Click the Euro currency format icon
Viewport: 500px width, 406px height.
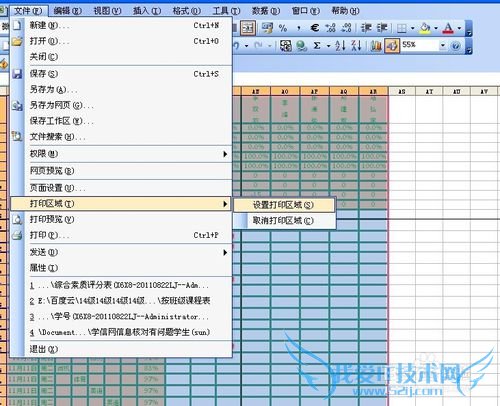coord(314,28)
